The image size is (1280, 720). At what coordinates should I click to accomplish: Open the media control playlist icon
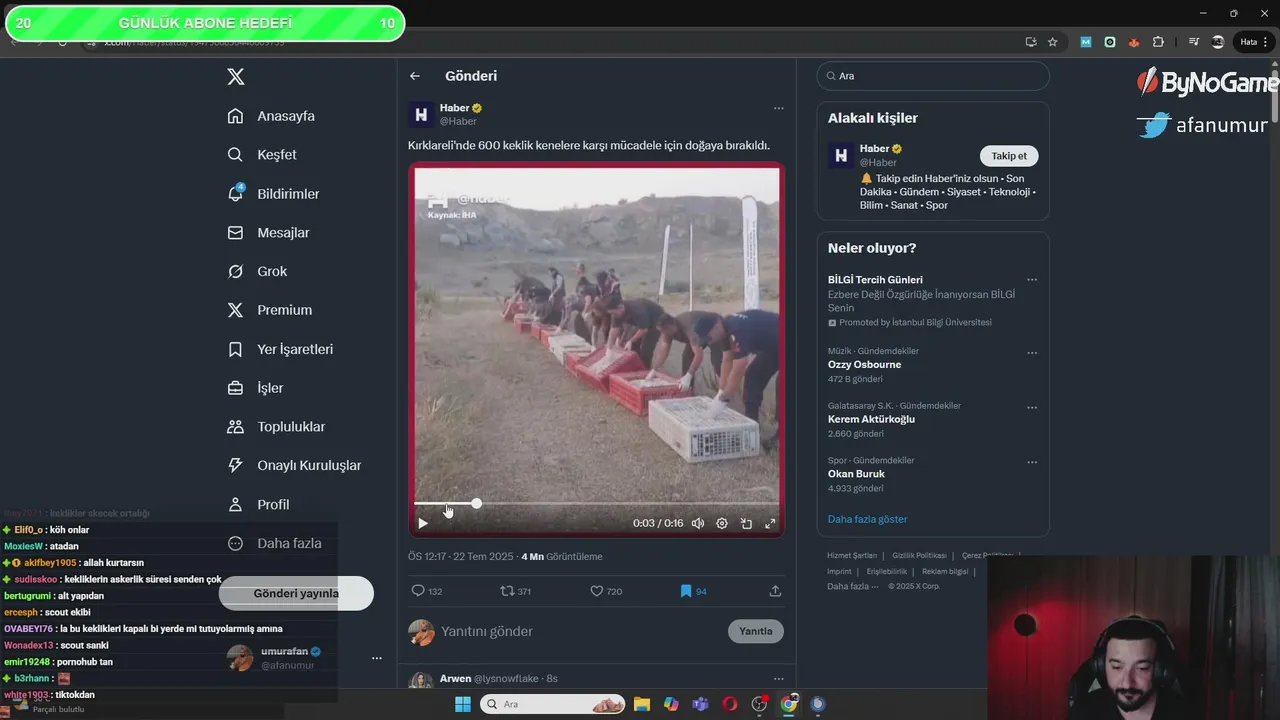[x=1194, y=42]
